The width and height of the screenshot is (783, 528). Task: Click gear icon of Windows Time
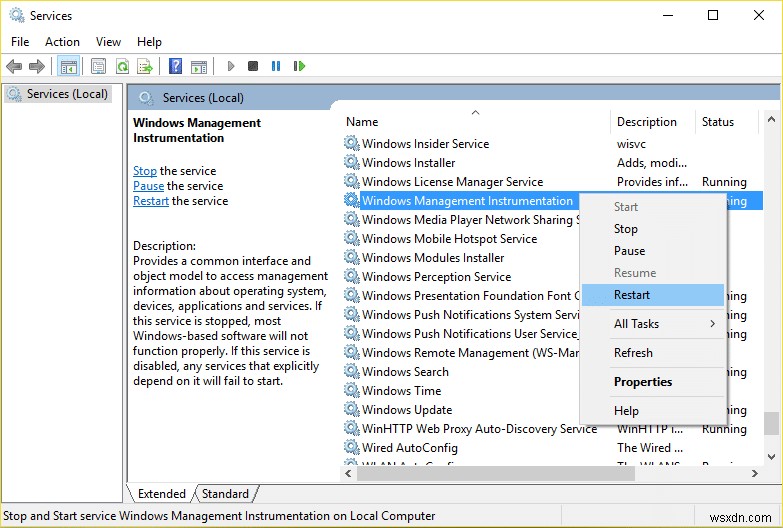pos(352,390)
